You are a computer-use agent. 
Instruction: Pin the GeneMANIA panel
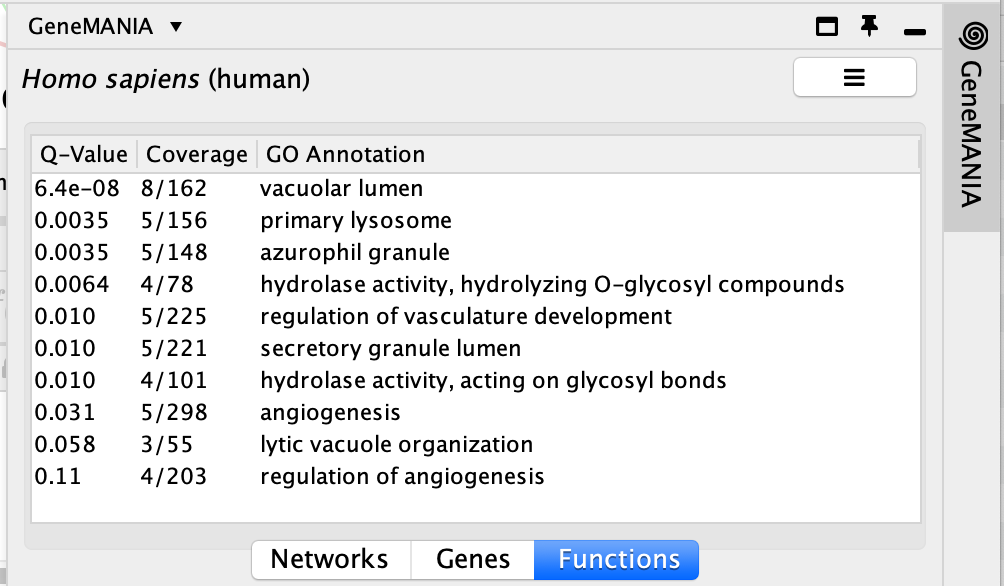(x=870, y=27)
